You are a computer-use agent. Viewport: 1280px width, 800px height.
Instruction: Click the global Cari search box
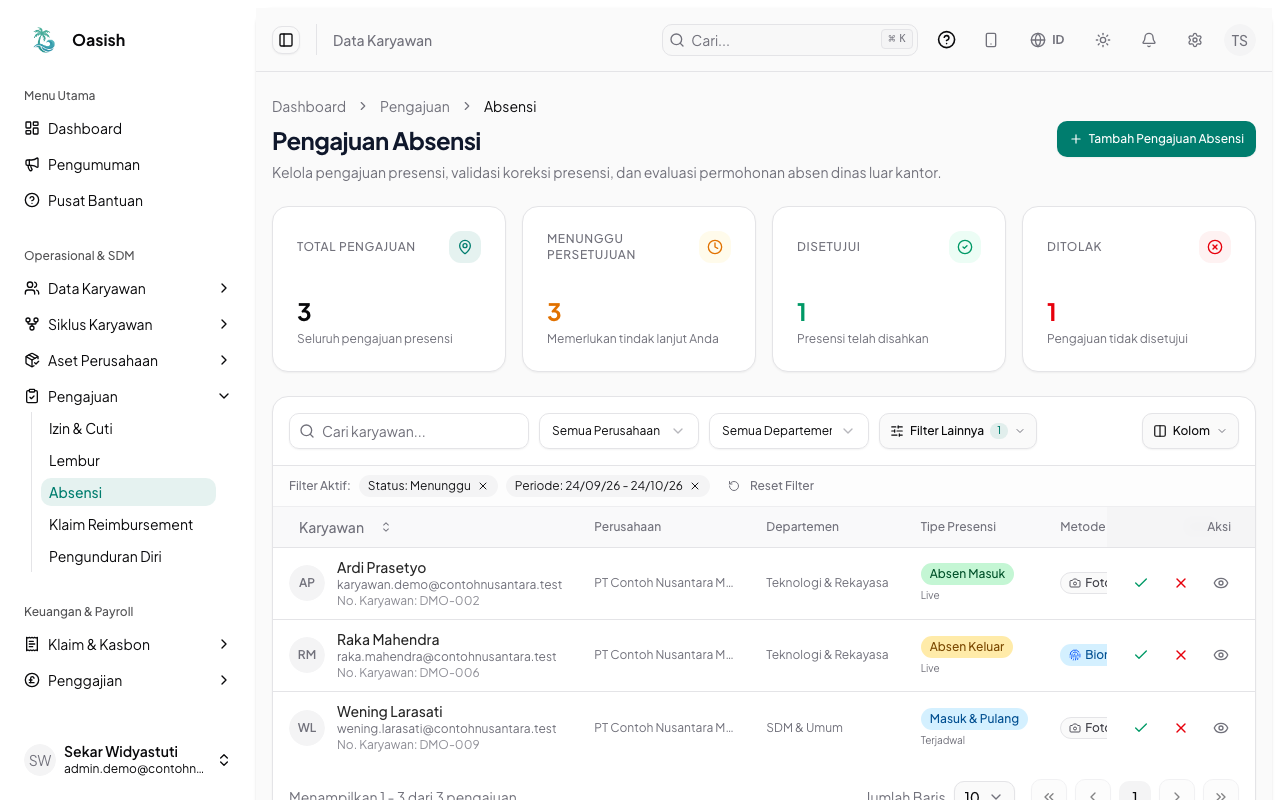click(790, 40)
